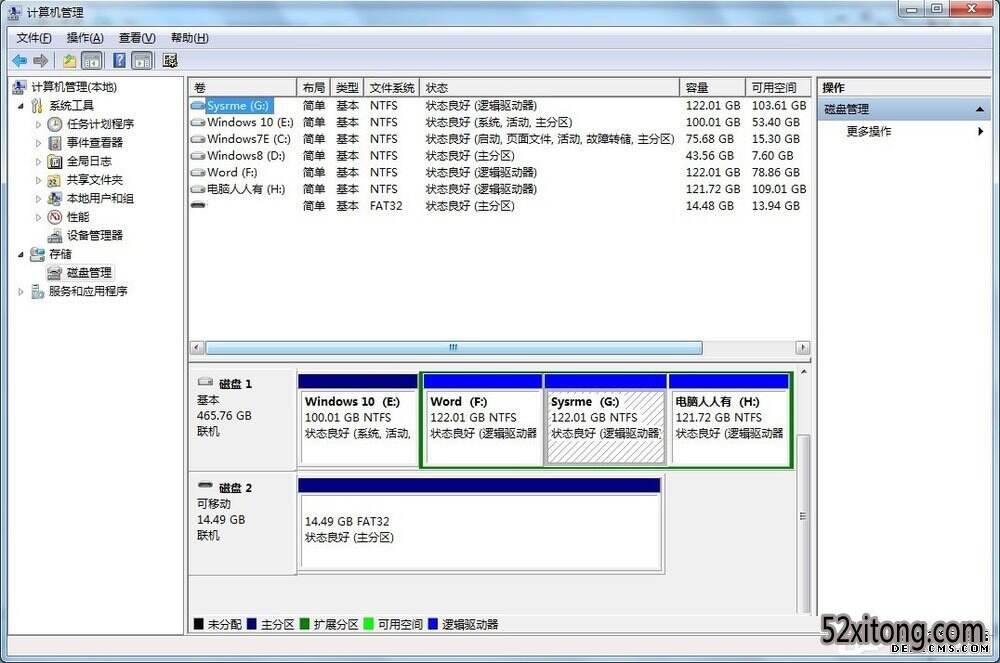This screenshot has height=663, width=1000.
Task: Click the Sysrme (G:) volume drive icon
Action: [198, 105]
